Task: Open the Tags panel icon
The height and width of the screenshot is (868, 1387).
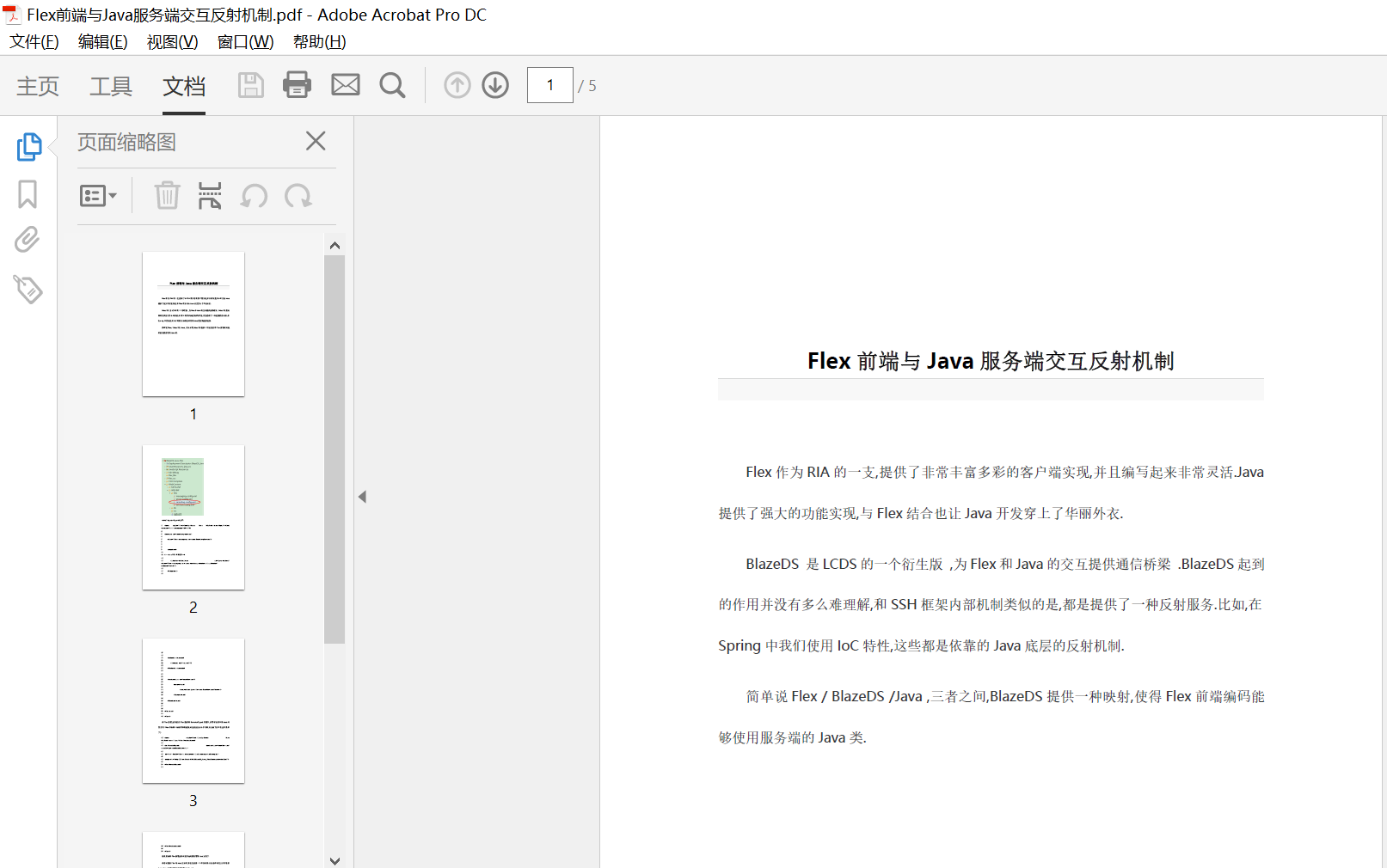Action: [x=28, y=290]
